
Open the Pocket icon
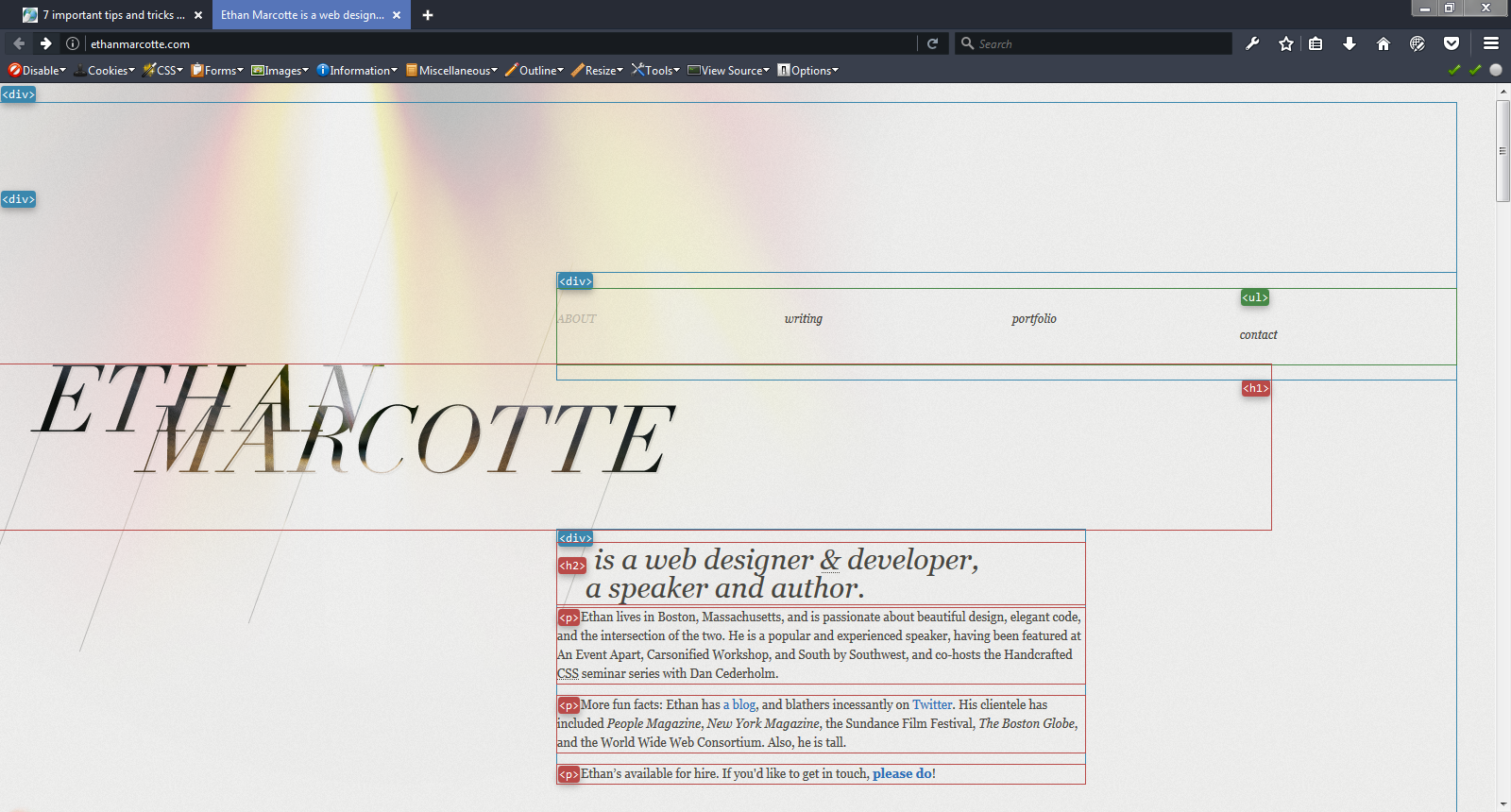pyautogui.click(x=1452, y=43)
